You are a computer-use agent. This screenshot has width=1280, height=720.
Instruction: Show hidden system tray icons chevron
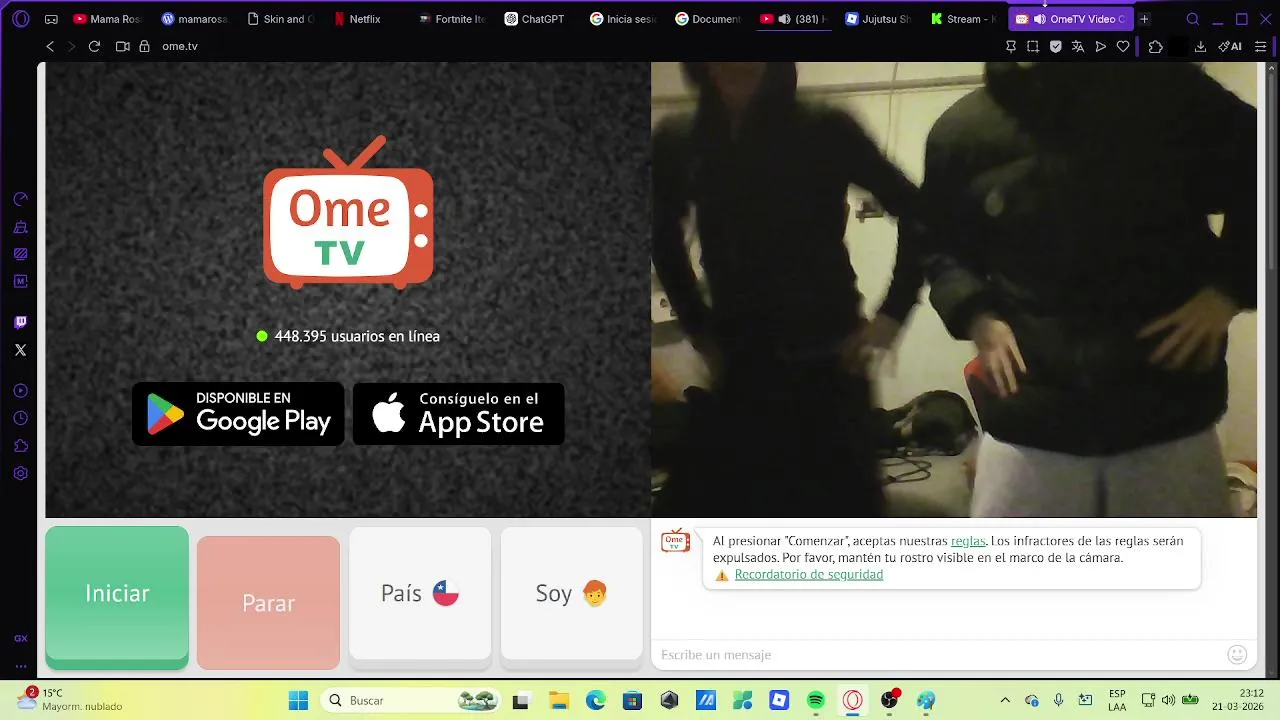(1005, 700)
